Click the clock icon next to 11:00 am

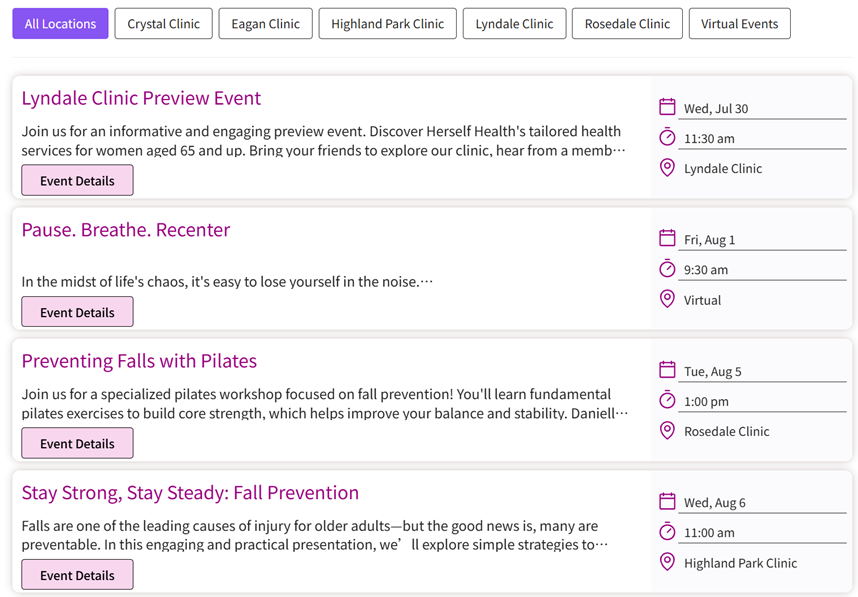[x=667, y=532]
